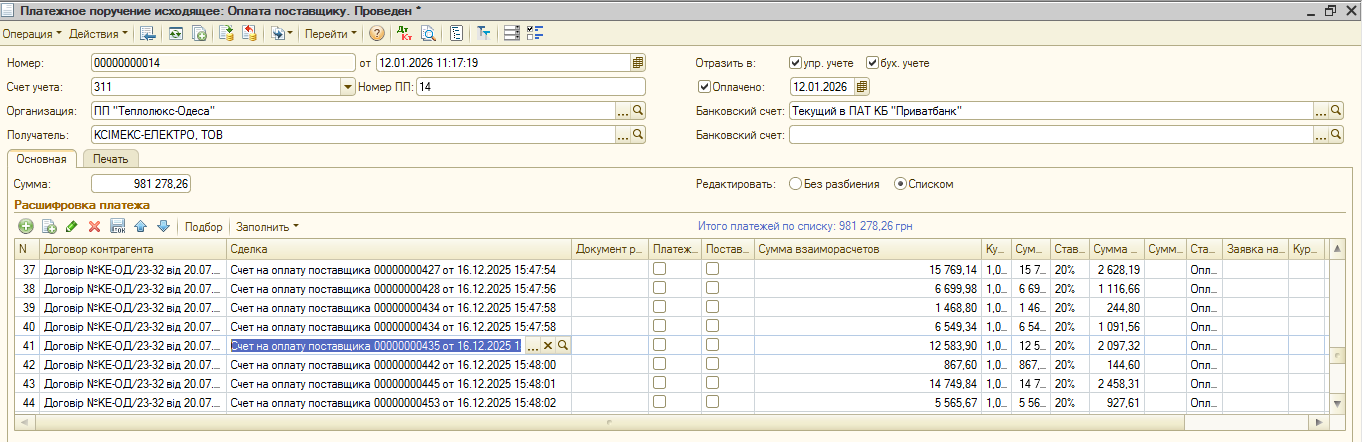Image resolution: width=1363 pixels, height=442 pixels.
Task: Open the Дт/Кт postings icon
Action: coord(404,33)
